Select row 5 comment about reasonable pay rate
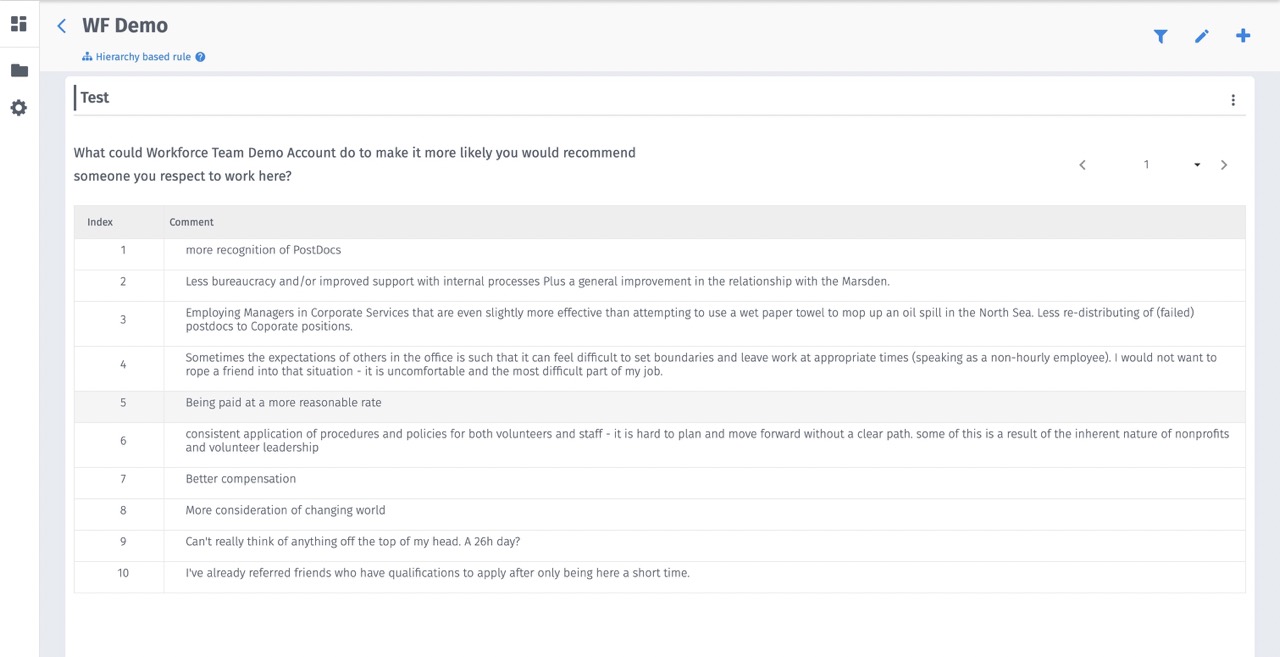1280x657 pixels. [283, 402]
